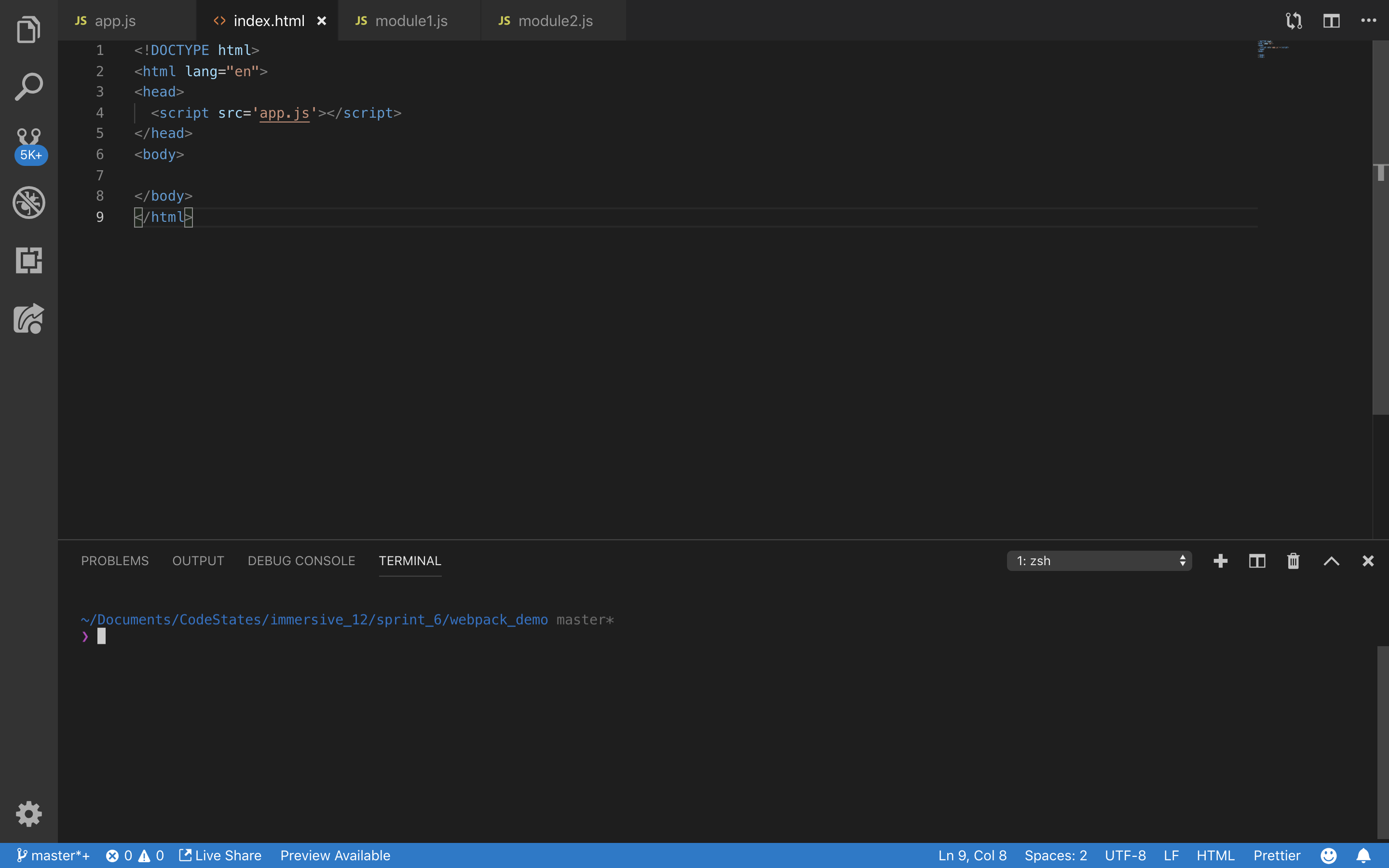
Task: Open the Explorer files icon
Action: click(x=29, y=30)
